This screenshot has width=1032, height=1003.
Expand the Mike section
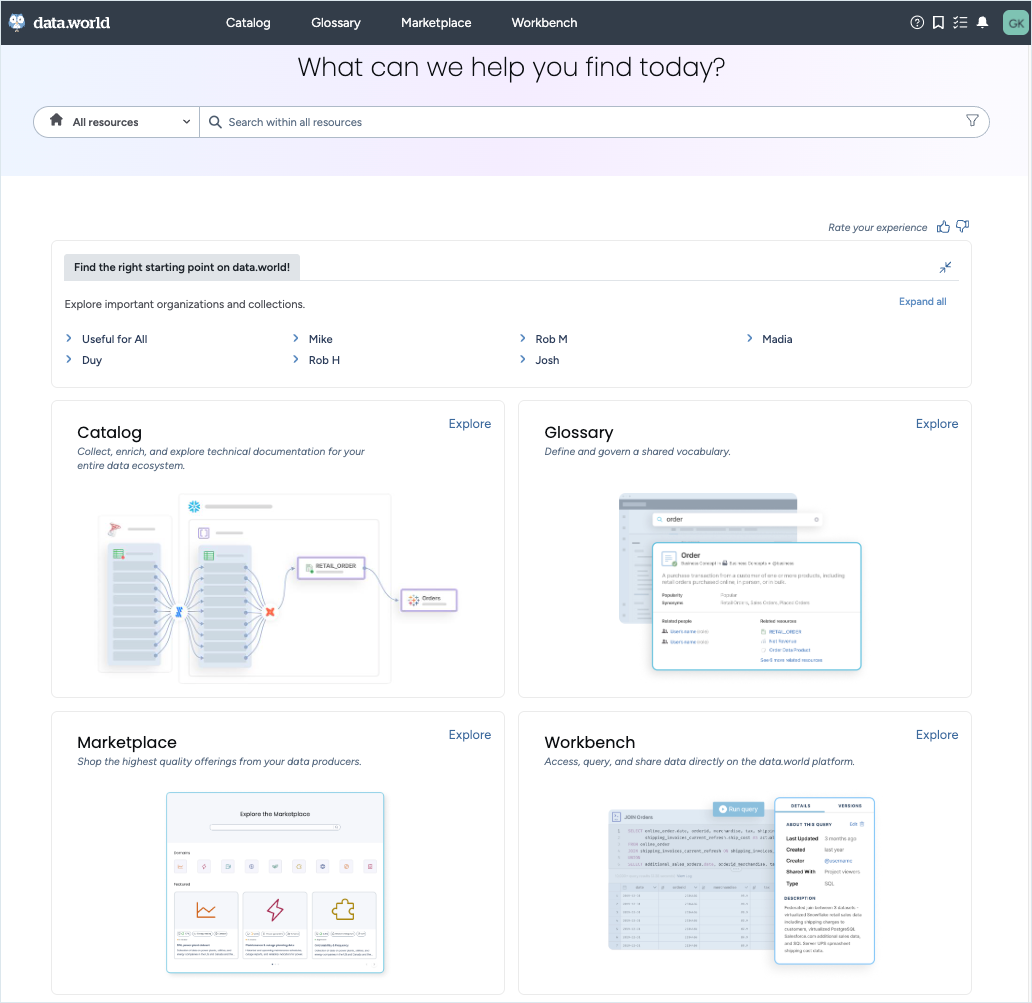tap(296, 338)
